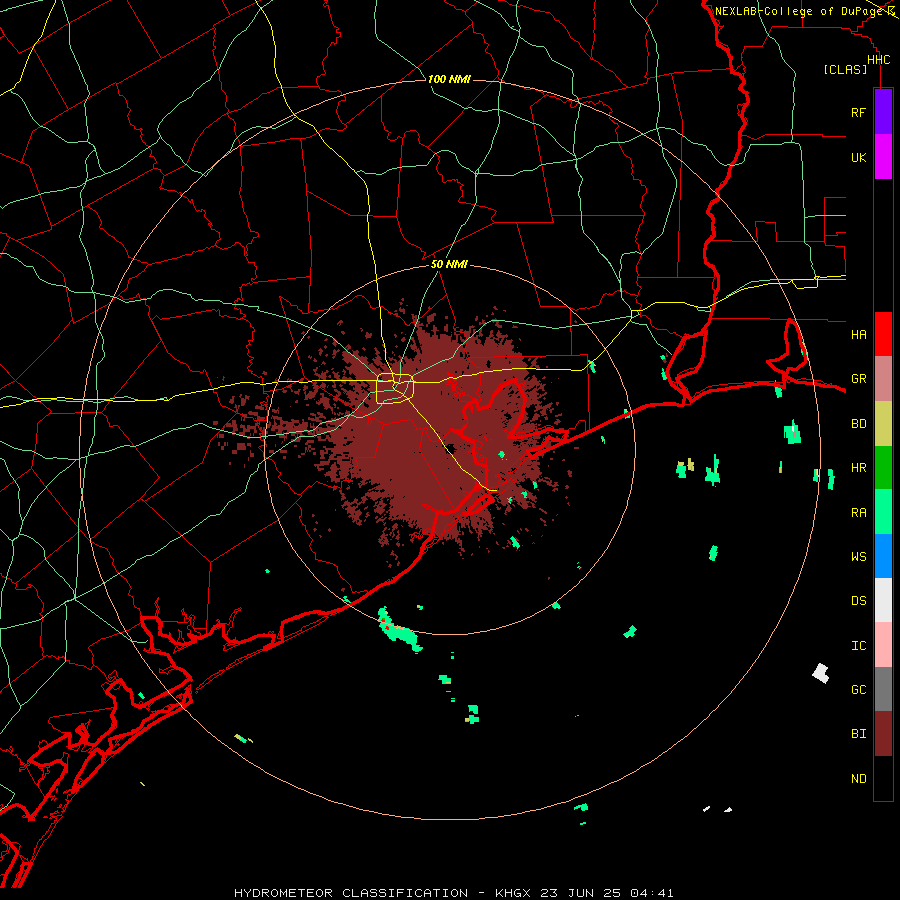Click the UK legend label
900x900 pixels.
coord(858,157)
